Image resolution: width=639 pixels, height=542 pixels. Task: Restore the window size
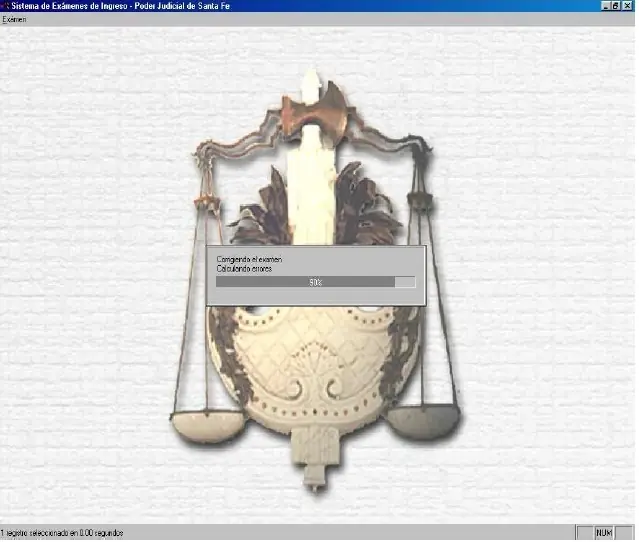(x=616, y=6)
